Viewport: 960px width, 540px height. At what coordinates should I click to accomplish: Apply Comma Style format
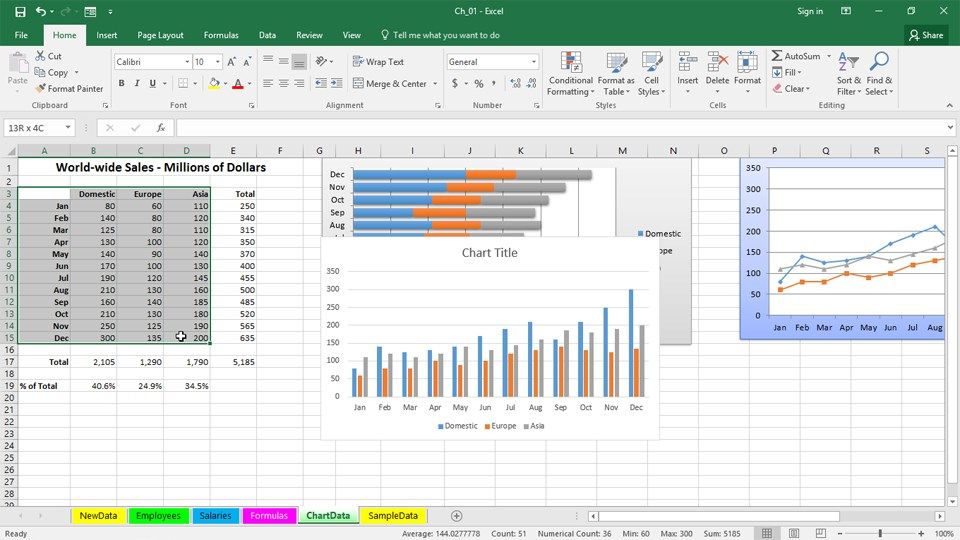(x=494, y=83)
